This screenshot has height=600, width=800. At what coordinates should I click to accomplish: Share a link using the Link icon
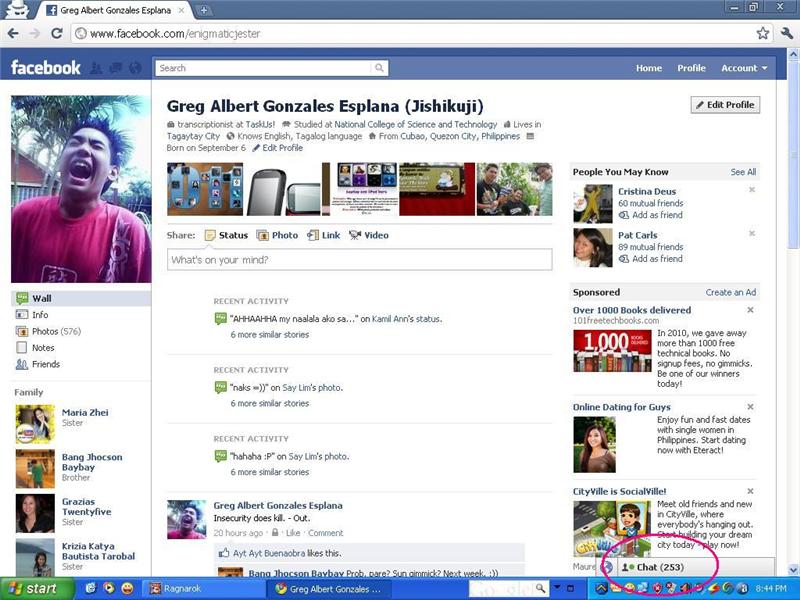point(322,235)
